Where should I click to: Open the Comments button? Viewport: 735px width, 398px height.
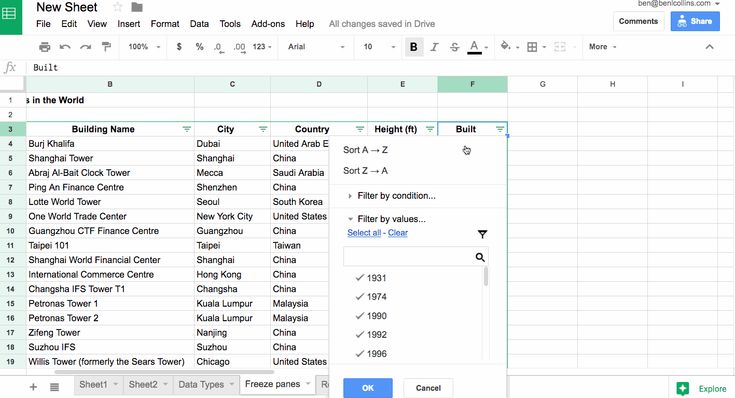click(638, 22)
